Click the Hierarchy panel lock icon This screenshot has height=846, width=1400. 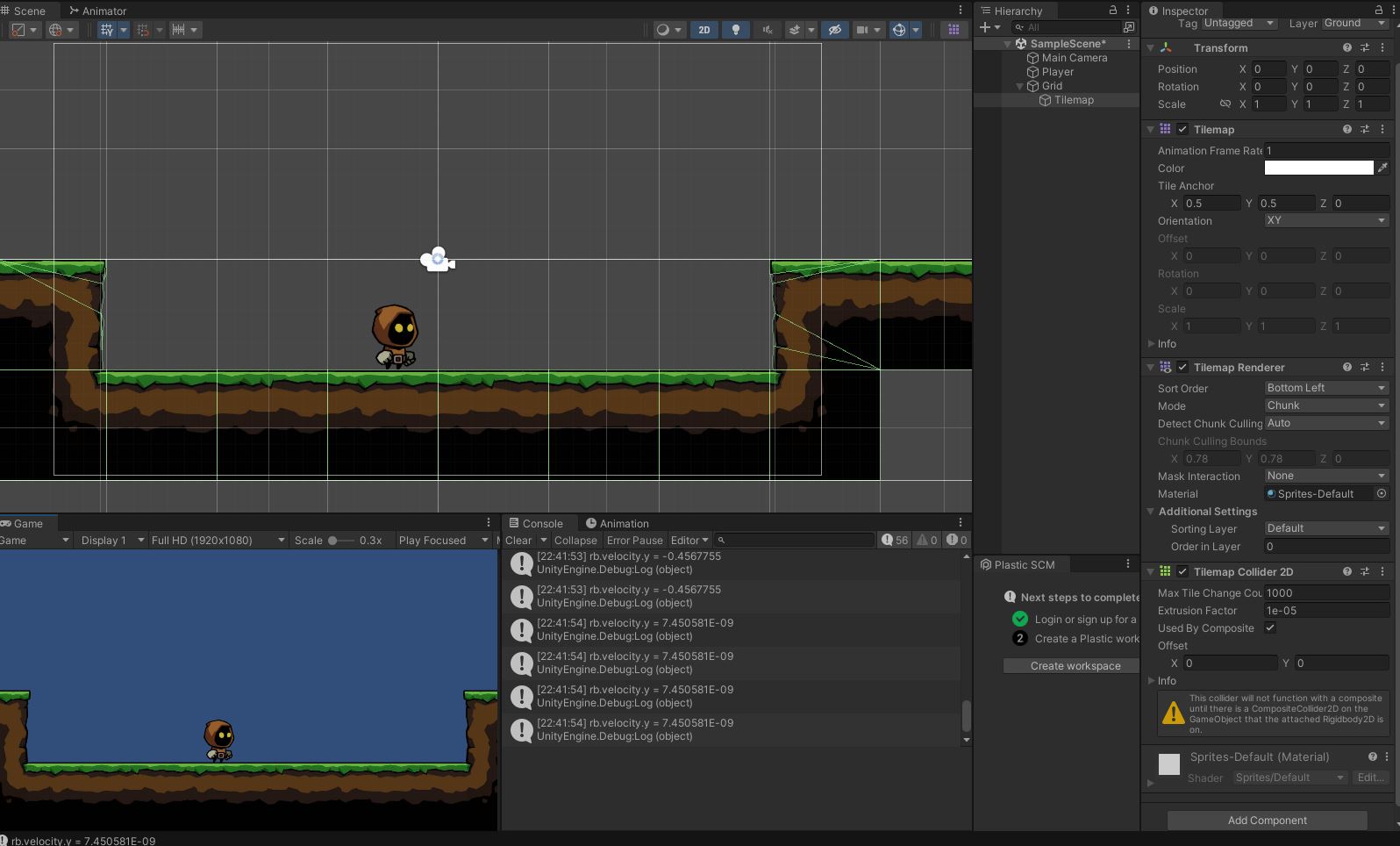click(x=1113, y=11)
